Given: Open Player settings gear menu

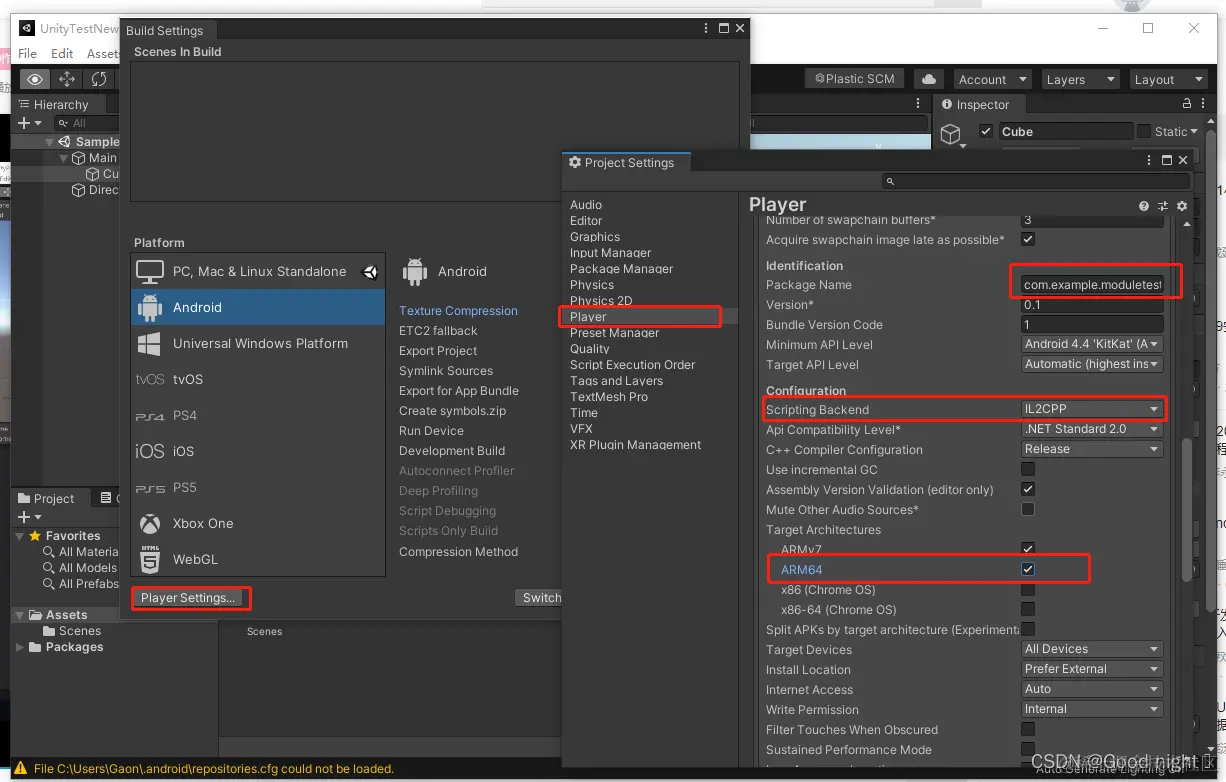Looking at the screenshot, I should click(x=1182, y=206).
